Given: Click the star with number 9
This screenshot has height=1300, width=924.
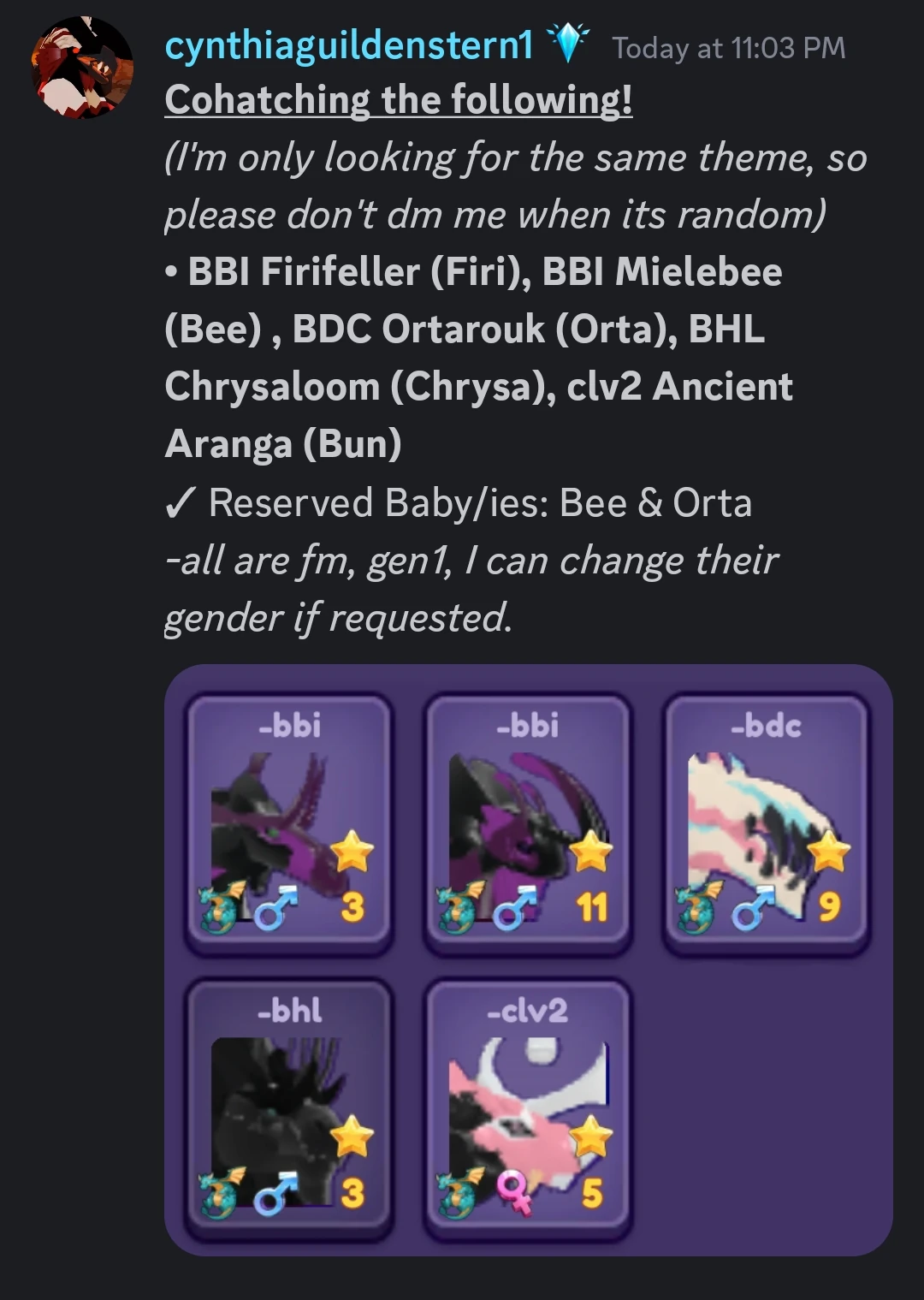Looking at the screenshot, I should 828,852.
